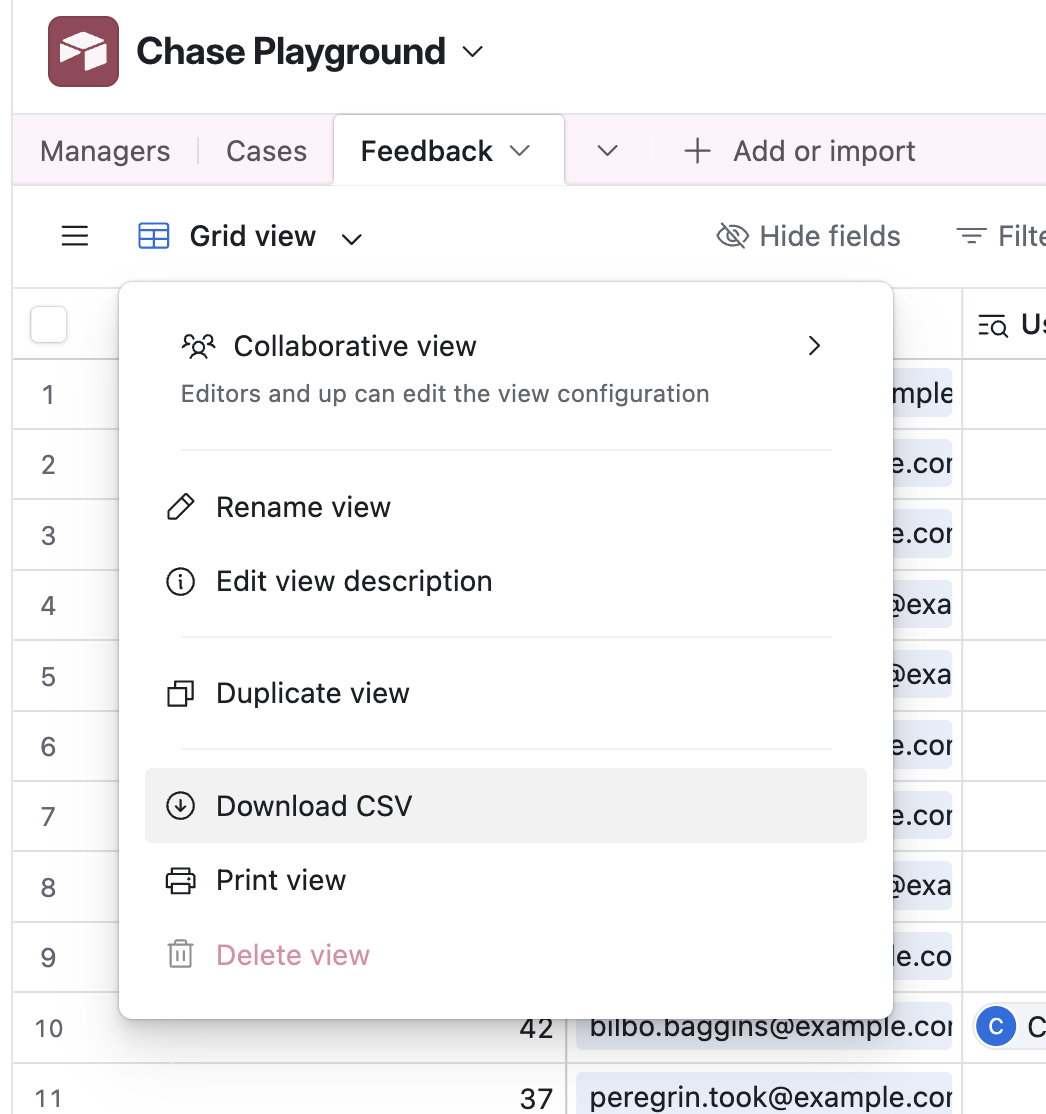Expand the Chase Playground base name dropdown
Viewport: 1046px width, 1114px height.
(x=473, y=51)
